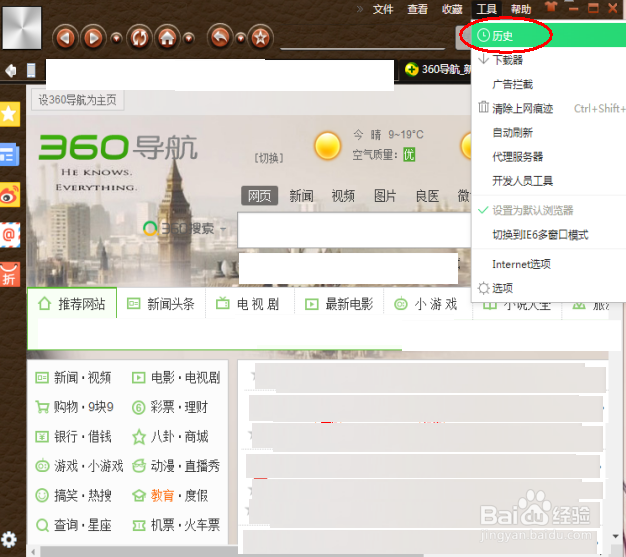
Task: Open the 文件 menu
Action: pos(383,9)
